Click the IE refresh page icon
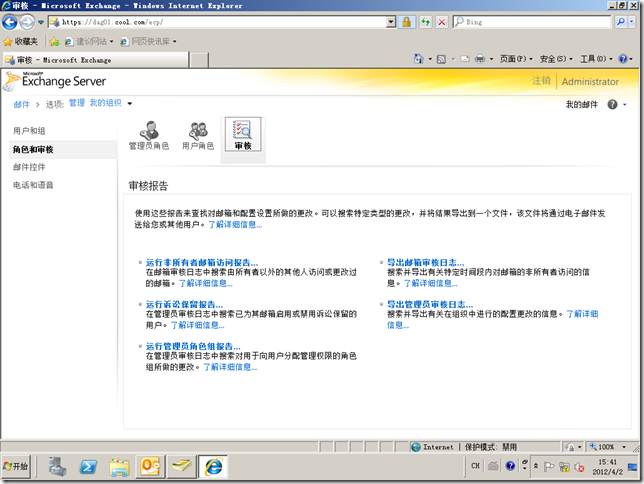644x484 pixels. pos(425,21)
